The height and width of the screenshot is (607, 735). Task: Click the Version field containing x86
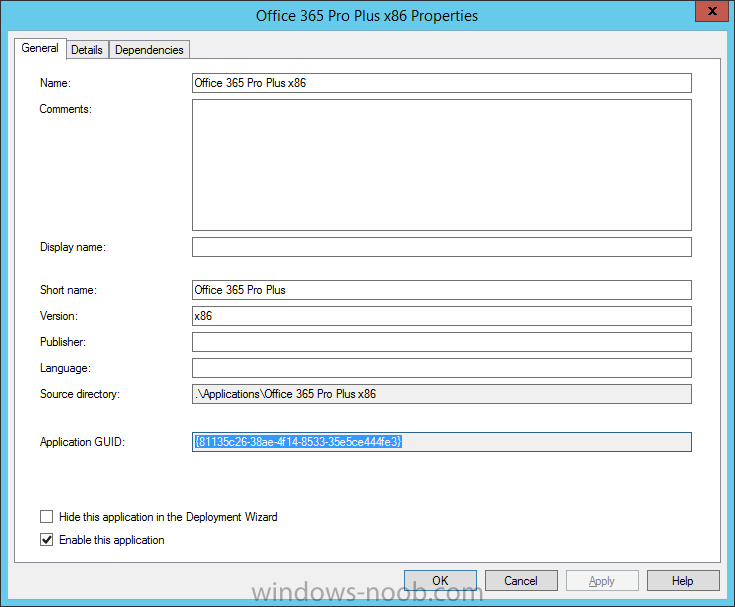(442, 316)
